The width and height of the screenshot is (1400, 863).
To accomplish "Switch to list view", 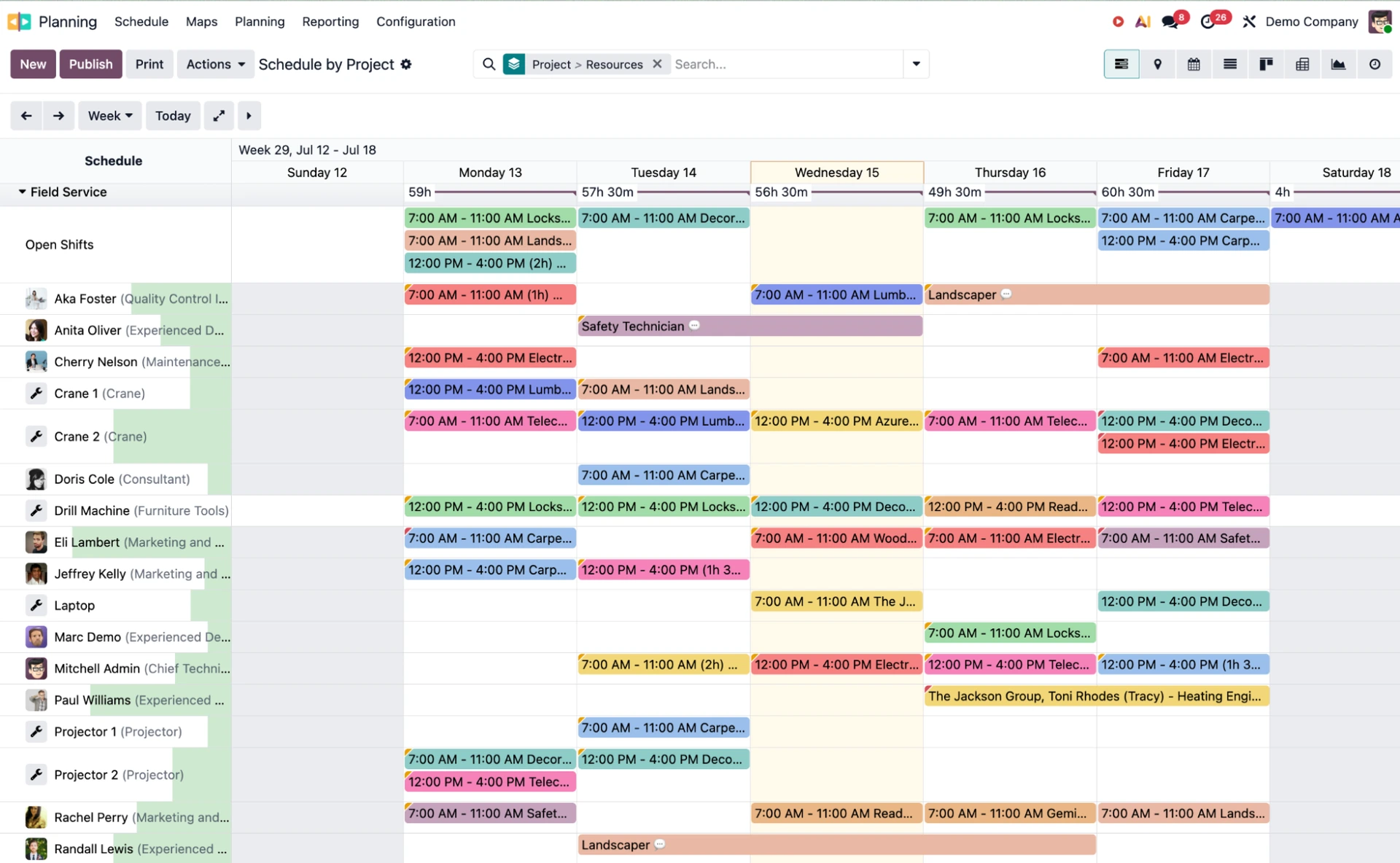I will 1230,64.
